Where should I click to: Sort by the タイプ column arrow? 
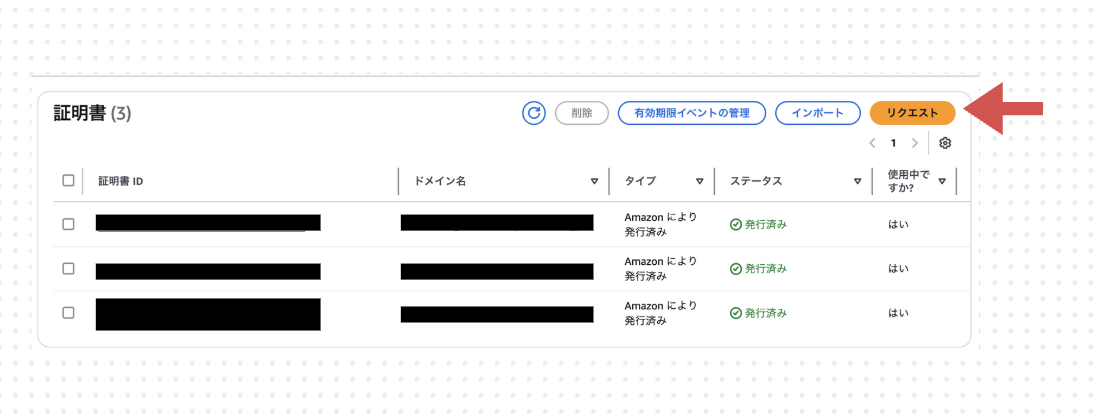699,181
